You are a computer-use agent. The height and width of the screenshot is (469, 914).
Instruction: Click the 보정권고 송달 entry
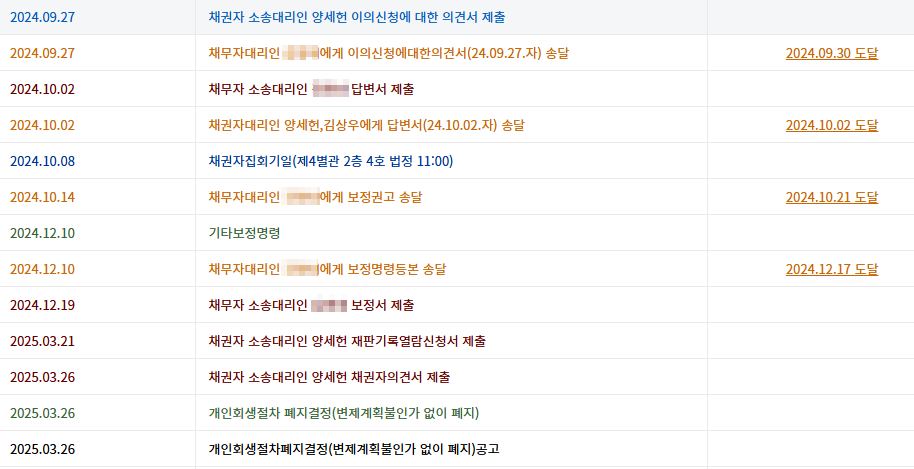(x=315, y=197)
